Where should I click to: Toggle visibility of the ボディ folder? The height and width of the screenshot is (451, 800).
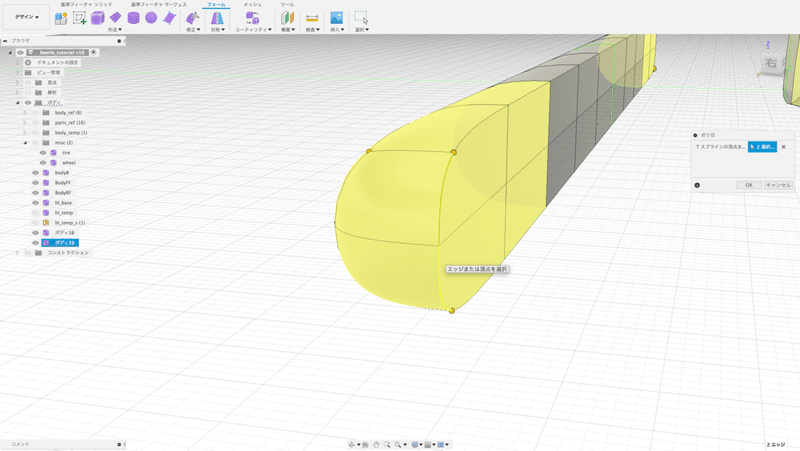(x=28, y=103)
